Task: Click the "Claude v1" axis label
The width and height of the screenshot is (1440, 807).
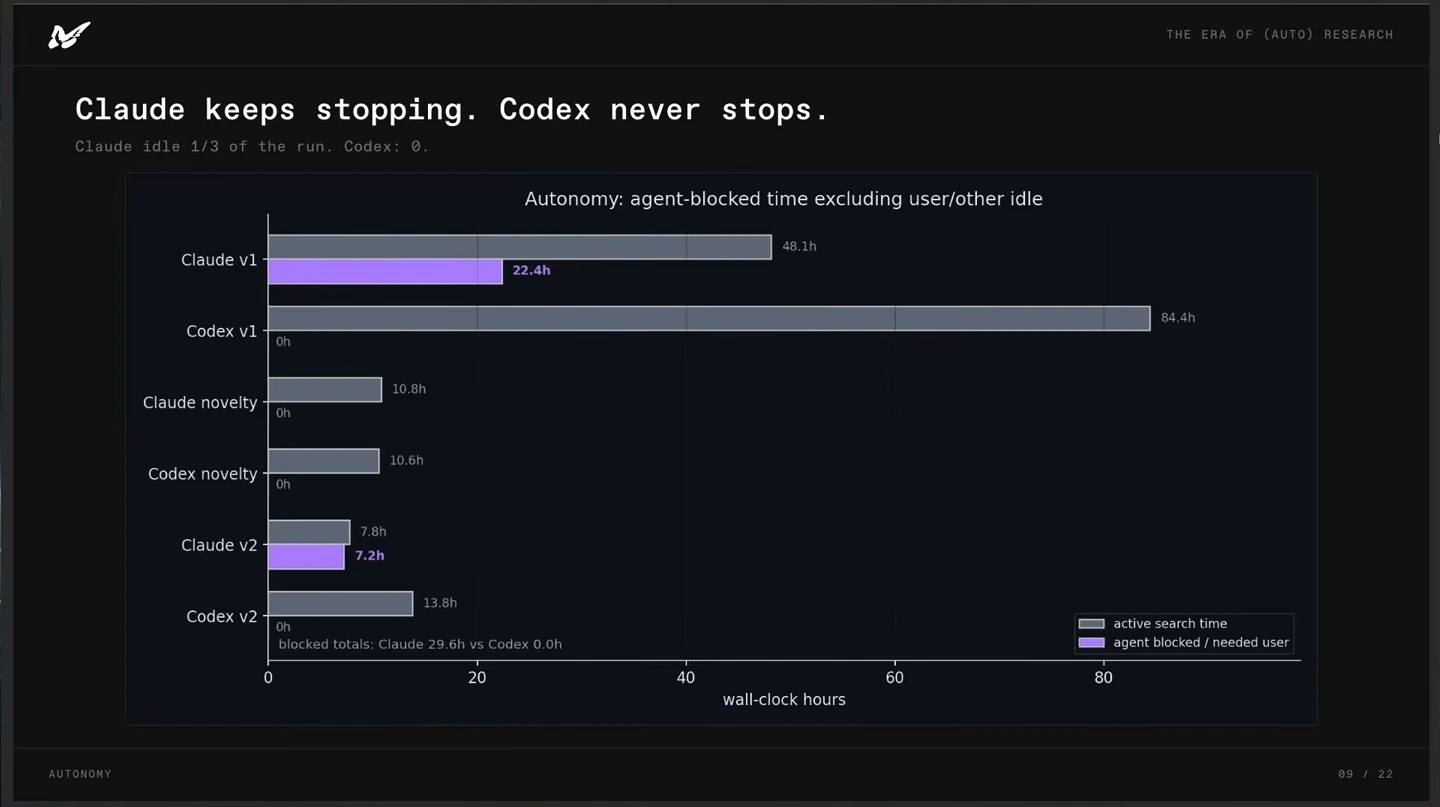Action: point(219,260)
